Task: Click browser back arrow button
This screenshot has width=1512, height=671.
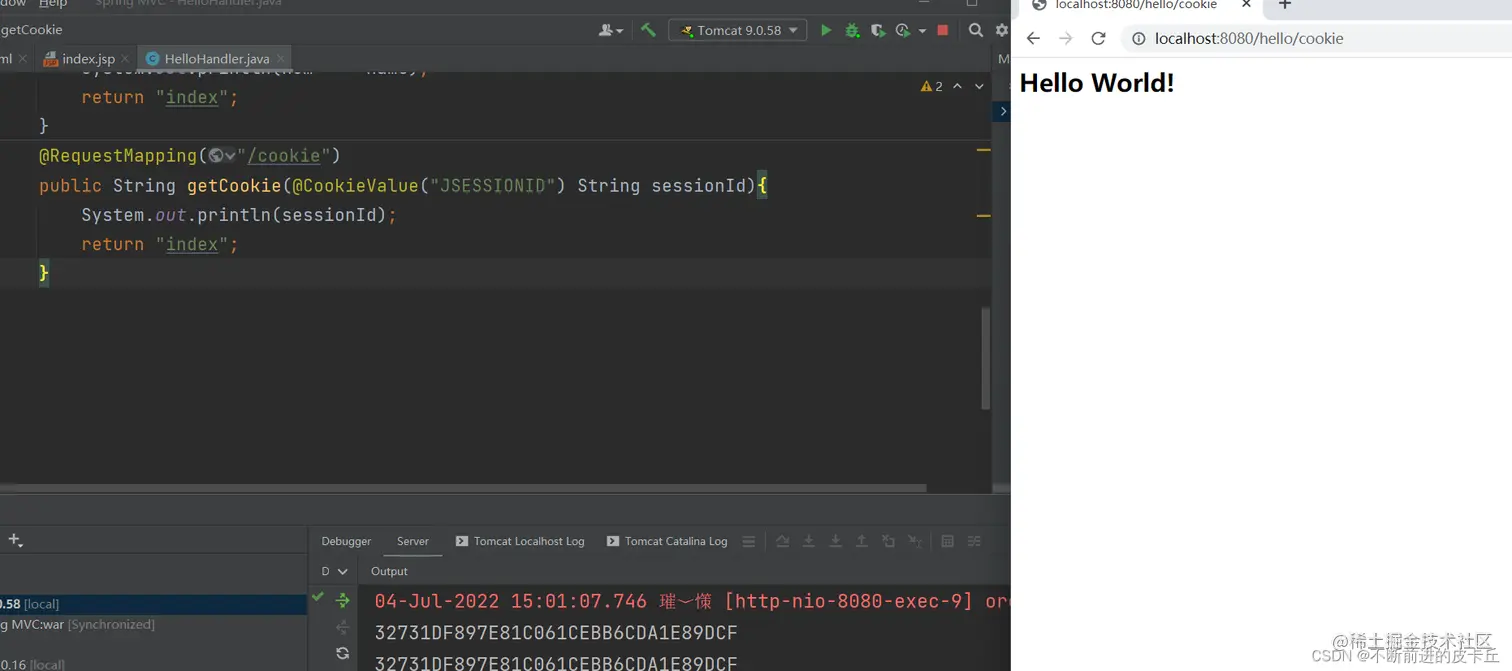Action: coord(1033,38)
